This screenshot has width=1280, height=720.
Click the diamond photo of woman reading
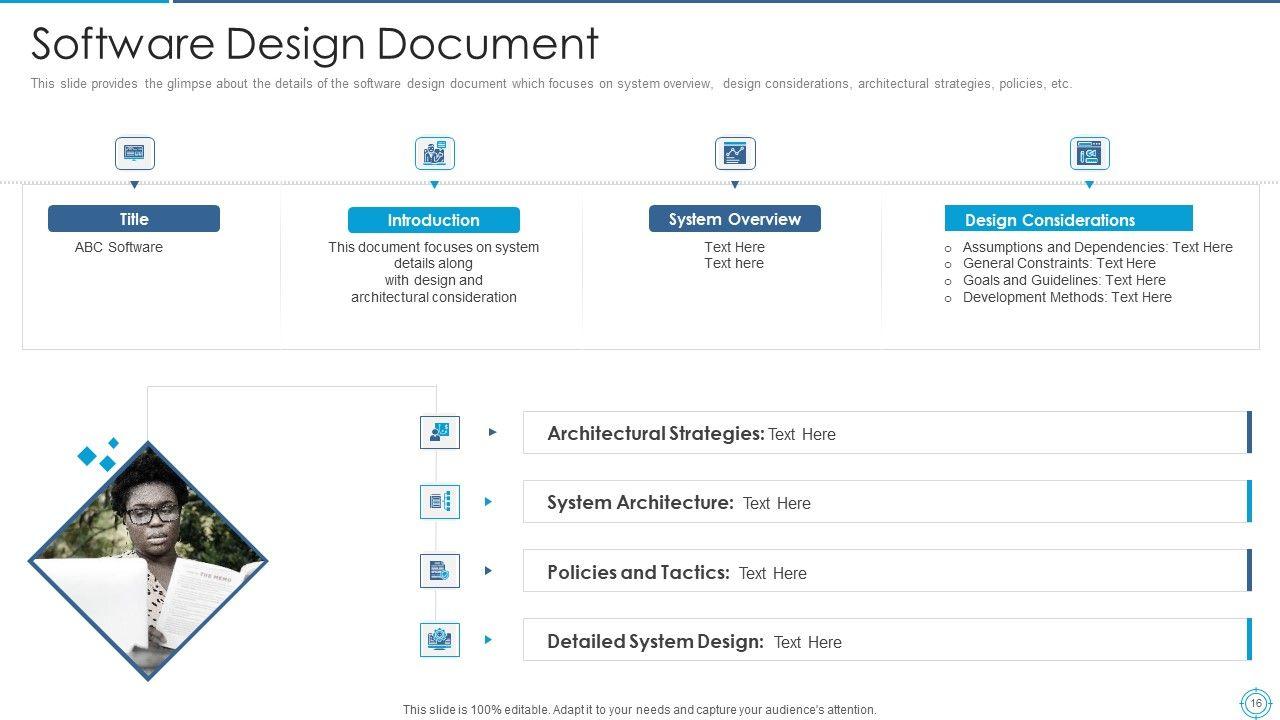[148, 560]
